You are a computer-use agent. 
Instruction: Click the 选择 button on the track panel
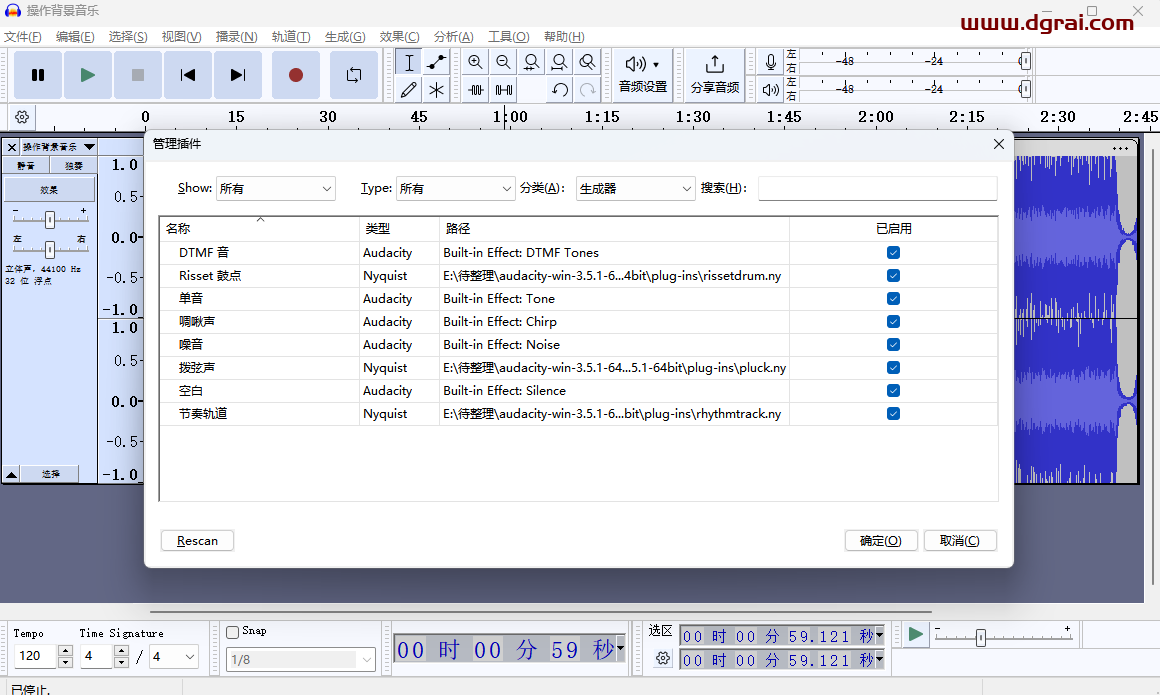[50, 474]
